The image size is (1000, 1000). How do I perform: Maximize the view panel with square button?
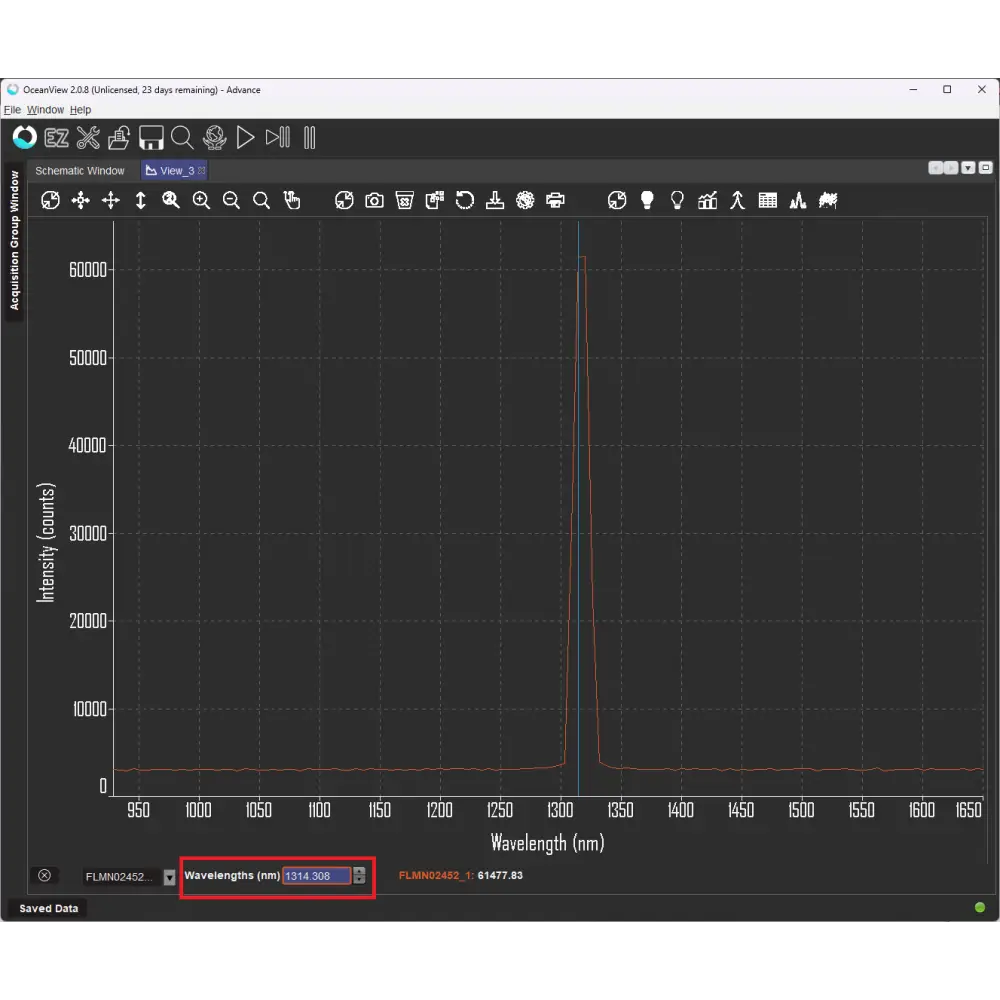(985, 168)
